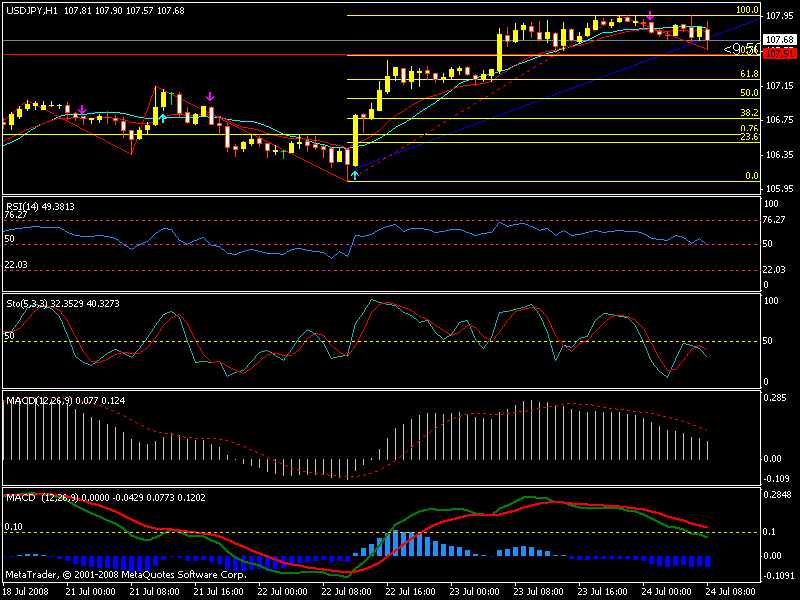
Task: Click 21 Jul 16:00 on the time axis
Action: click(x=218, y=592)
